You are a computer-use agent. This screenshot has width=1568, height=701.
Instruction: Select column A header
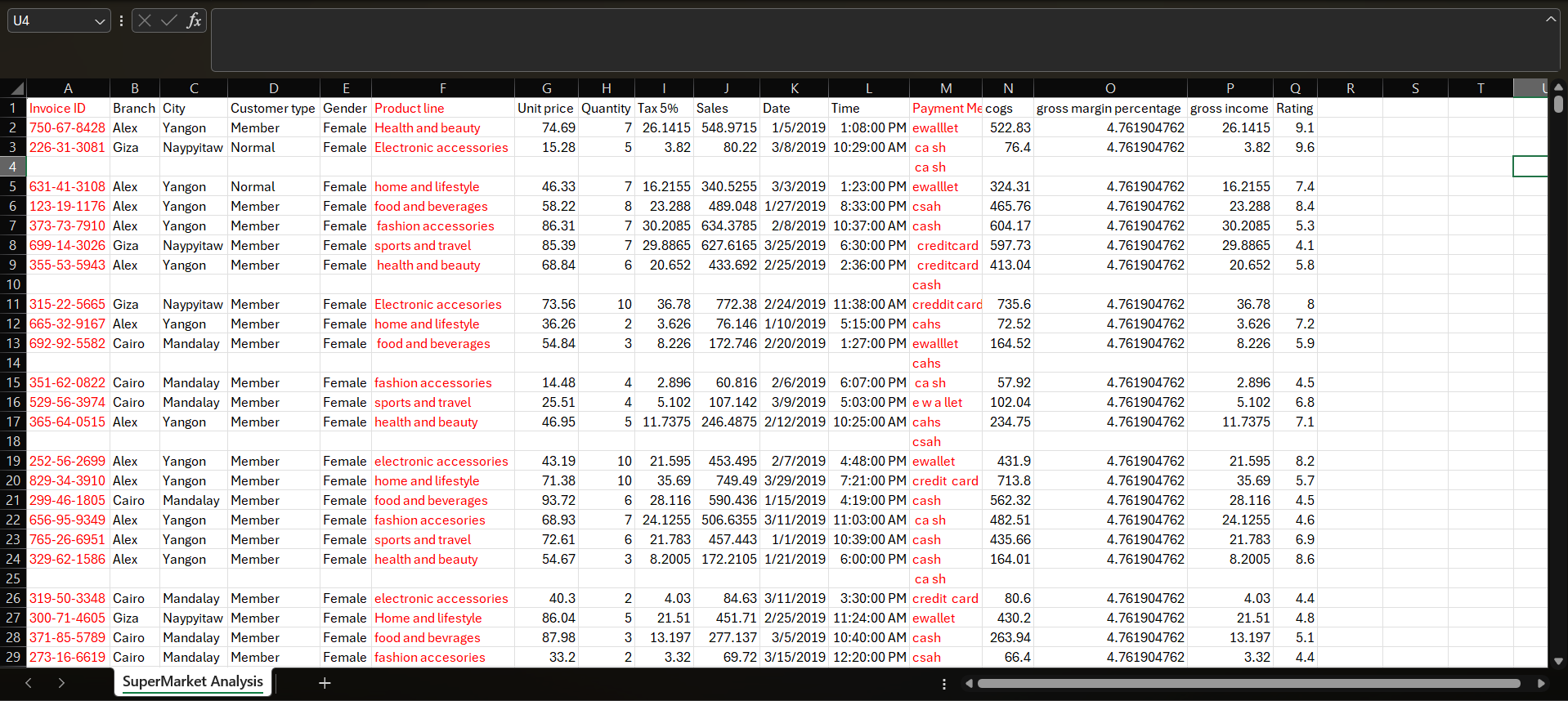[x=68, y=88]
